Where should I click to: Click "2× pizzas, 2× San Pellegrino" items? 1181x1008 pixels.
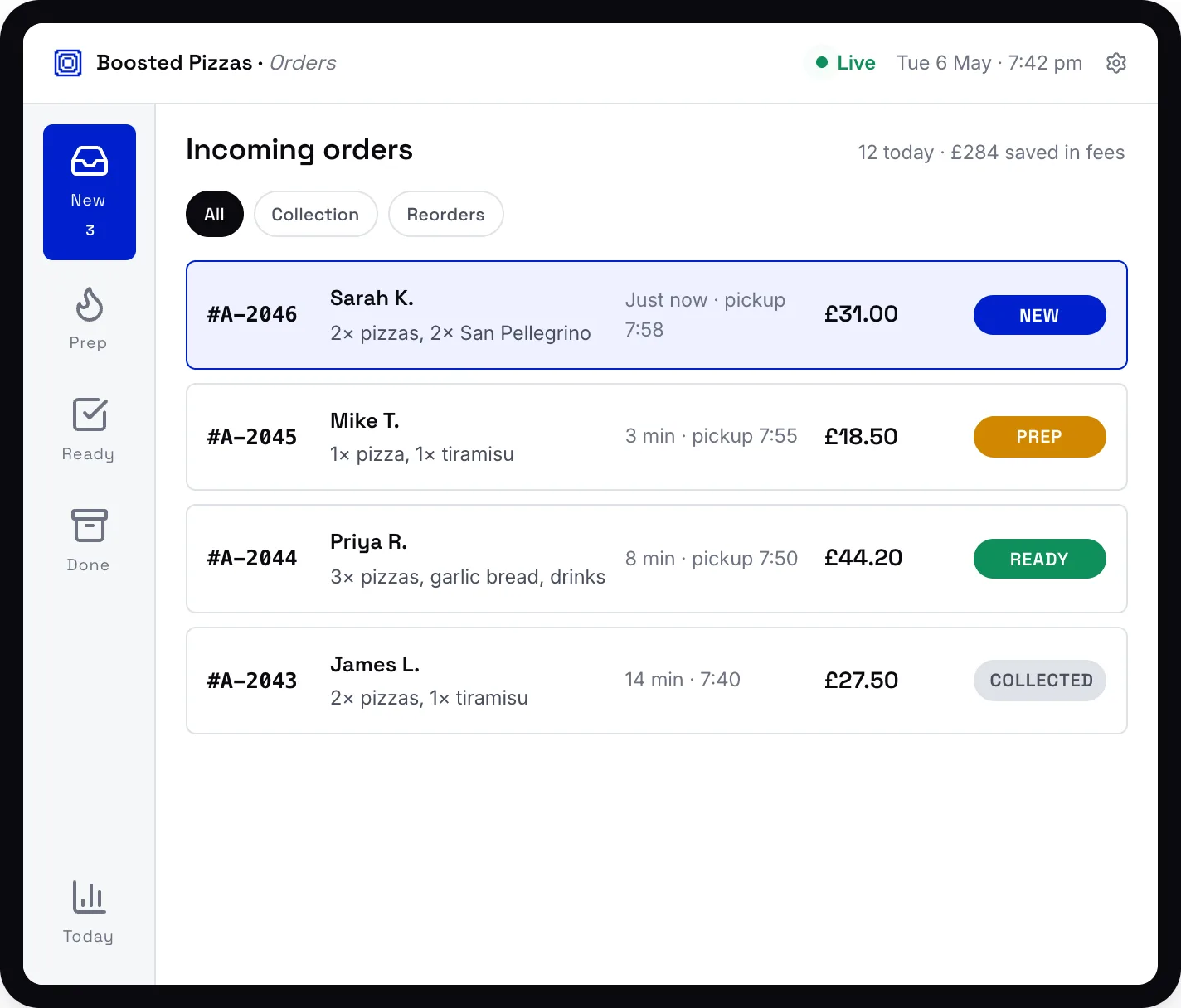tap(460, 333)
